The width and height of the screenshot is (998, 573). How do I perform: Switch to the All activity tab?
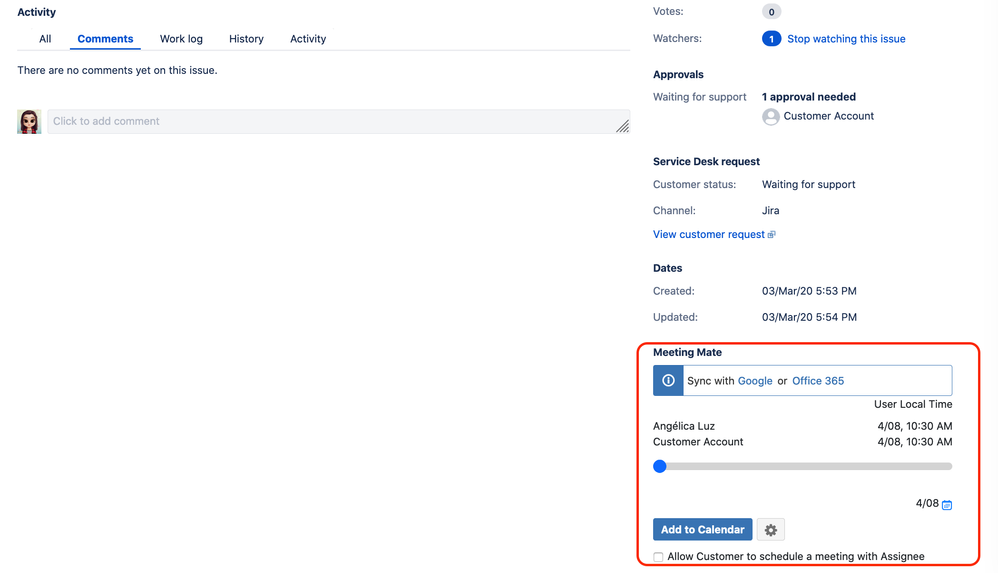[45, 39]
